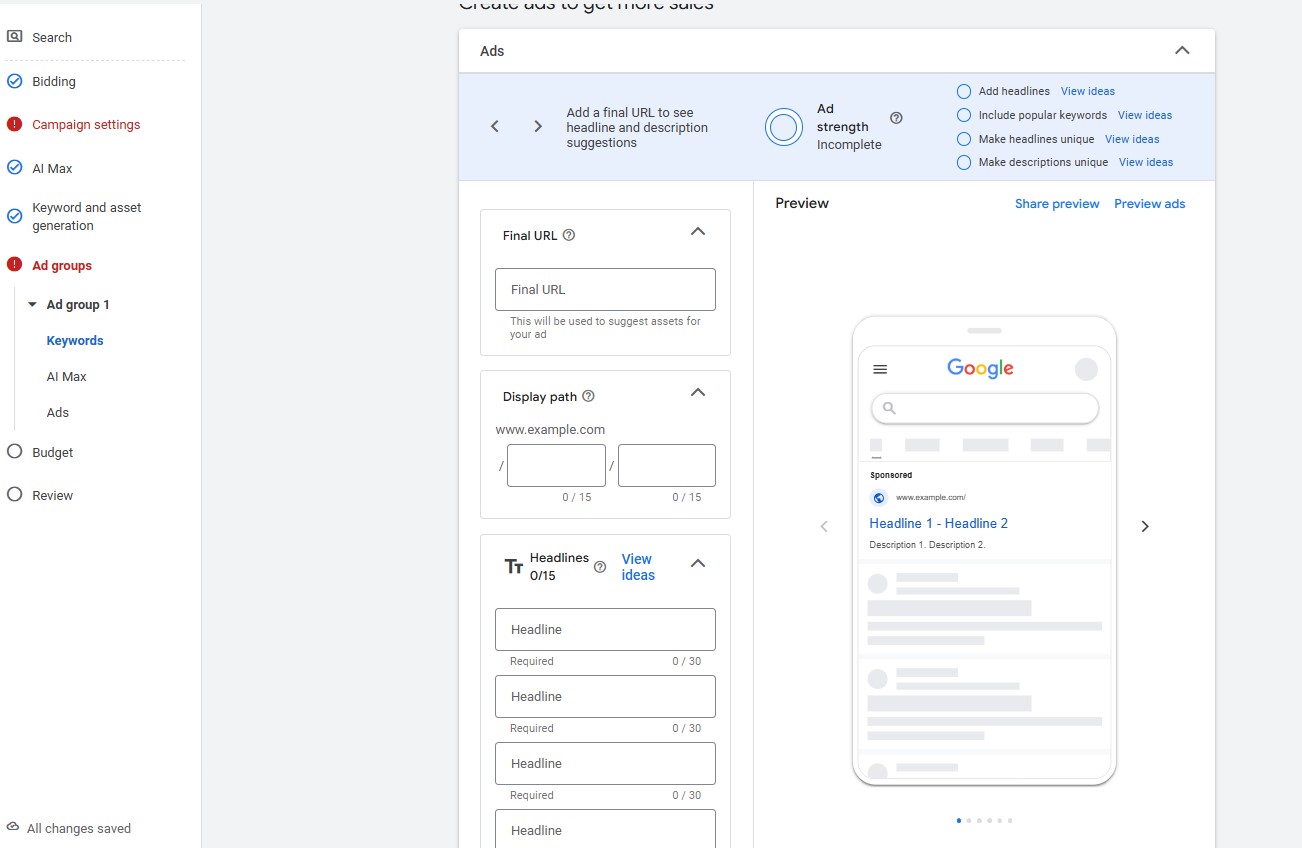Screen dimensions: 1302x848
Task: Click the Ad strength help icon
Action: click(x=896, y=118)
